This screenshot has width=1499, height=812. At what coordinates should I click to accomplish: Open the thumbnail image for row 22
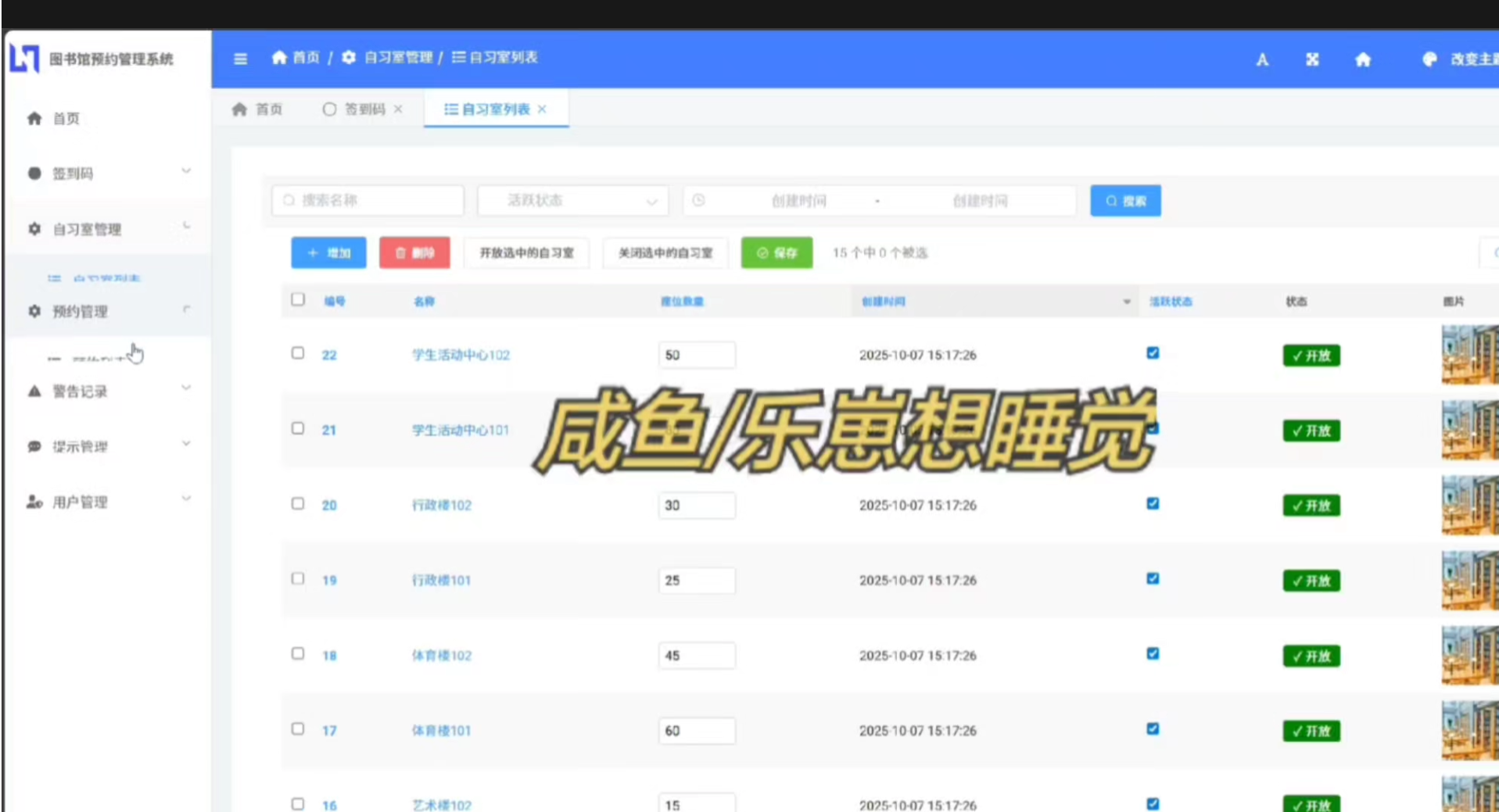[1469, 355]
